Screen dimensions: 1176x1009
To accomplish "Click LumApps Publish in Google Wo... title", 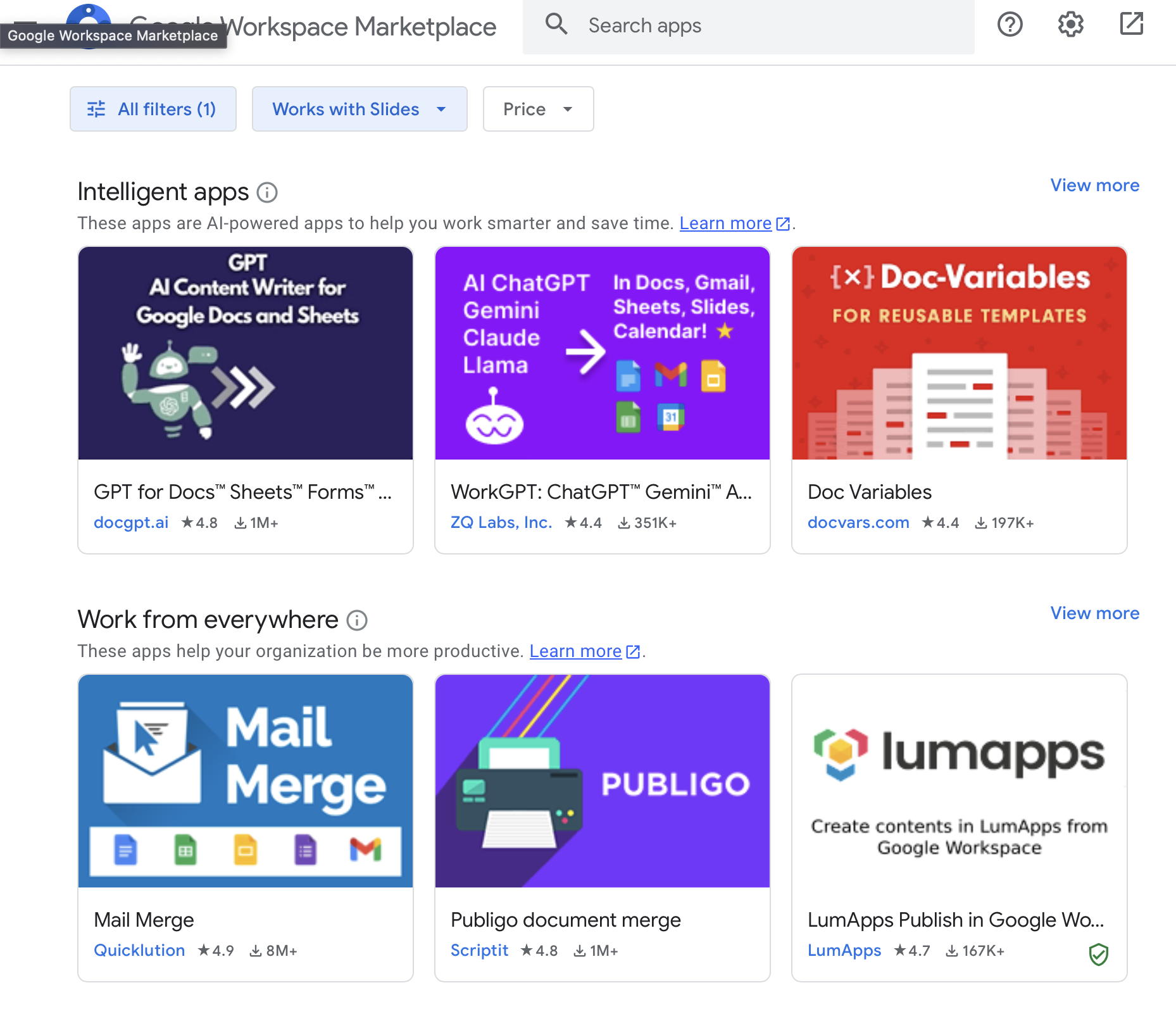I will pos(956,920).
